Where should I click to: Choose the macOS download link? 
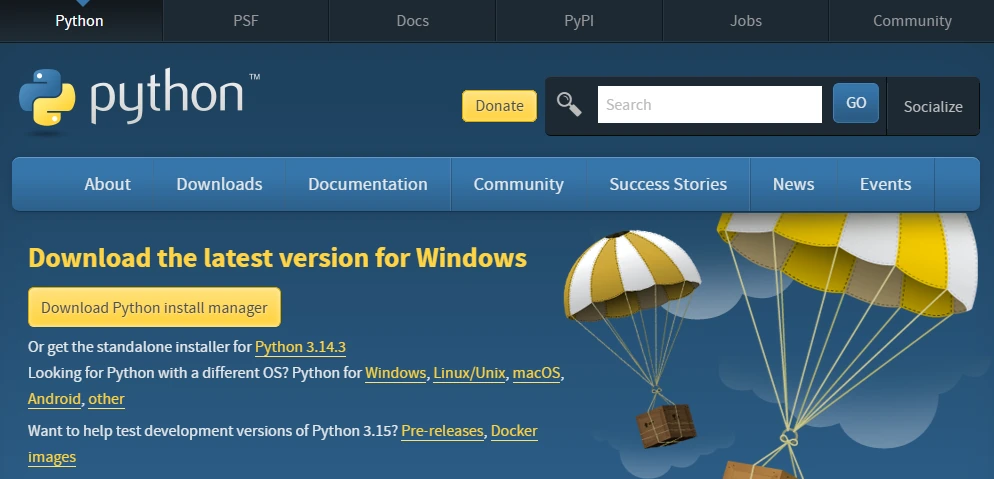click(536, 373)
